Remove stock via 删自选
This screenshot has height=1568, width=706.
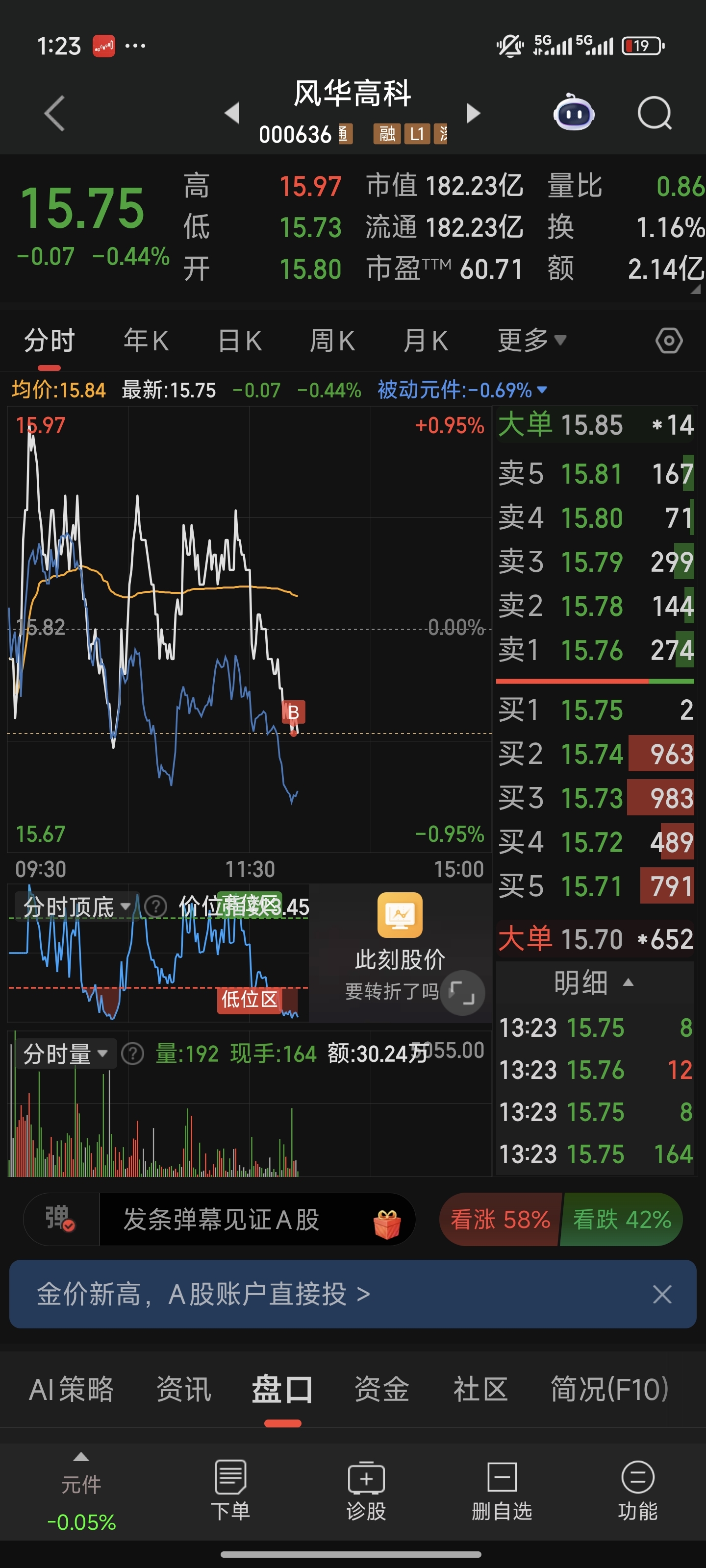click(x=502, y=1490)
